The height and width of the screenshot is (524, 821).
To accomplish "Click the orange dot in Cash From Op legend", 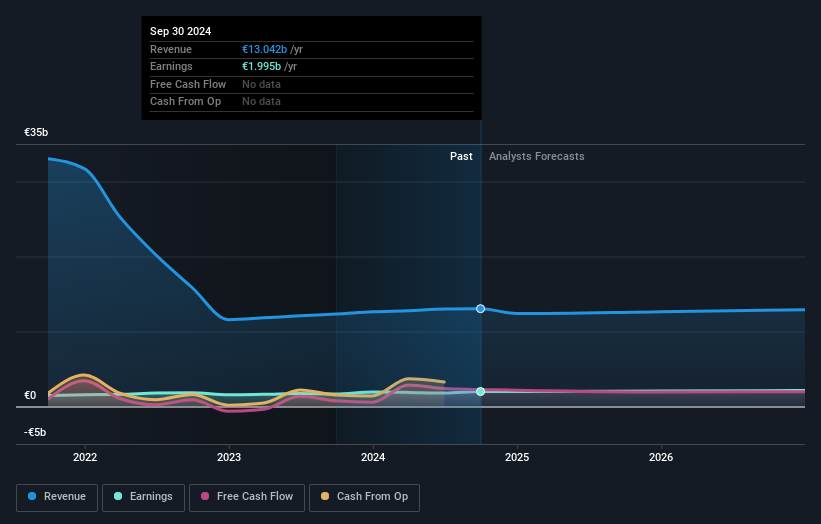I will (x=325, y=496).
